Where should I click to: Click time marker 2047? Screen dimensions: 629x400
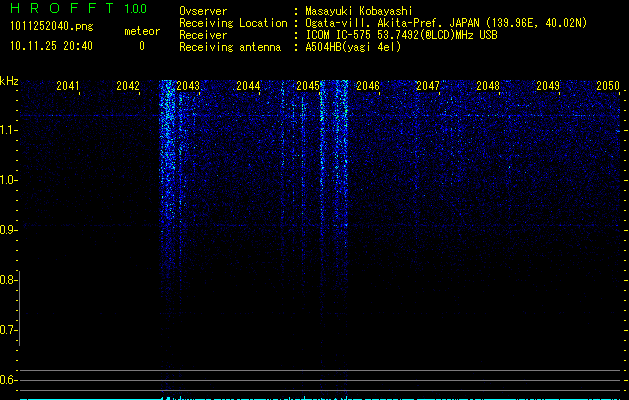coord(428,86)
